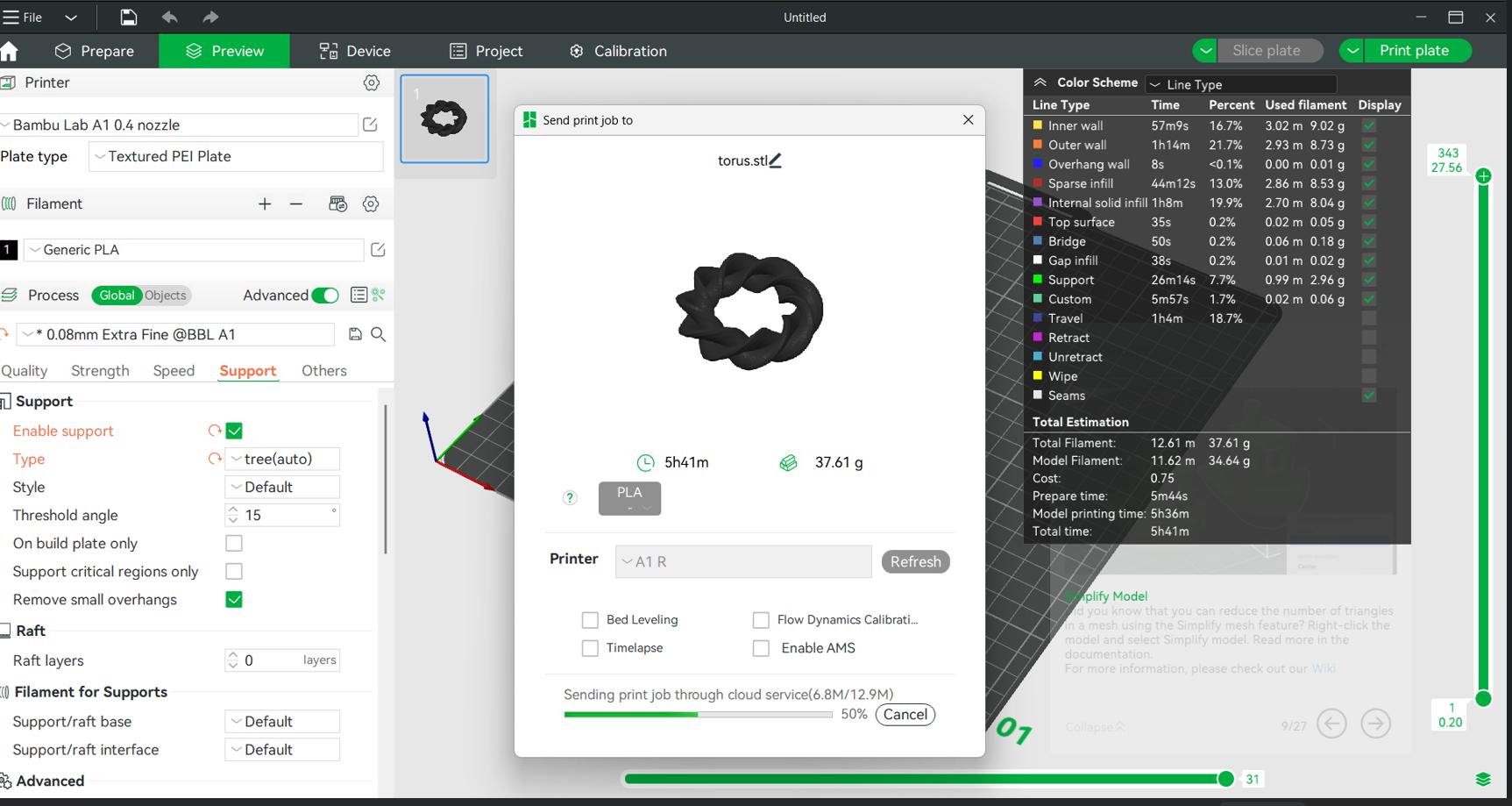Viewport: 1512px width, 806px height.
Task: Open support Type tree(auto) dropdown
Action: point(282,459)
